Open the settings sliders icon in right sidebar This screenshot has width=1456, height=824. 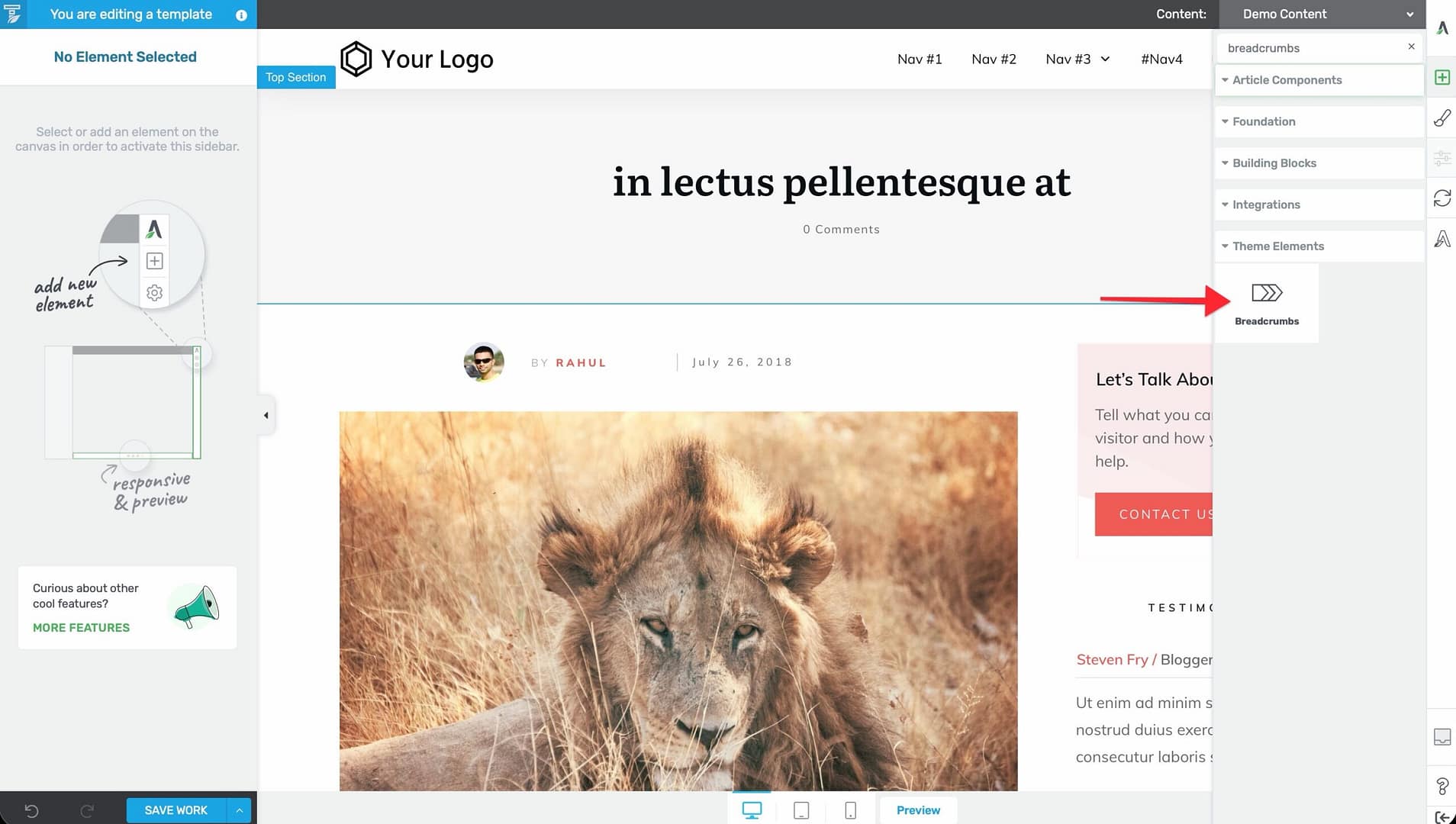(1442, 158)
